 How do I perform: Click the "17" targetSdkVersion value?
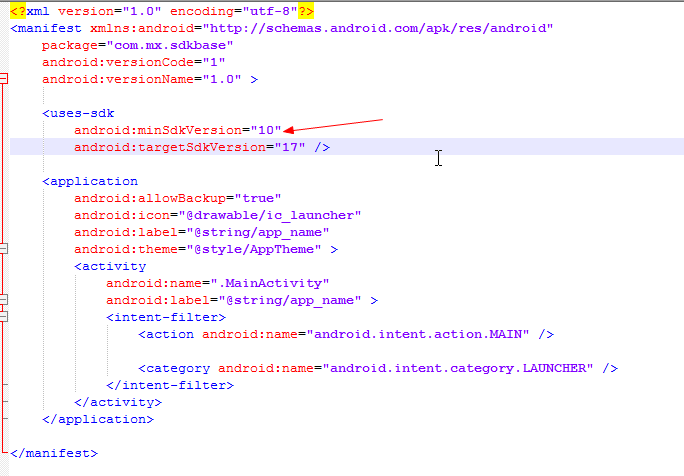[290, 147]
